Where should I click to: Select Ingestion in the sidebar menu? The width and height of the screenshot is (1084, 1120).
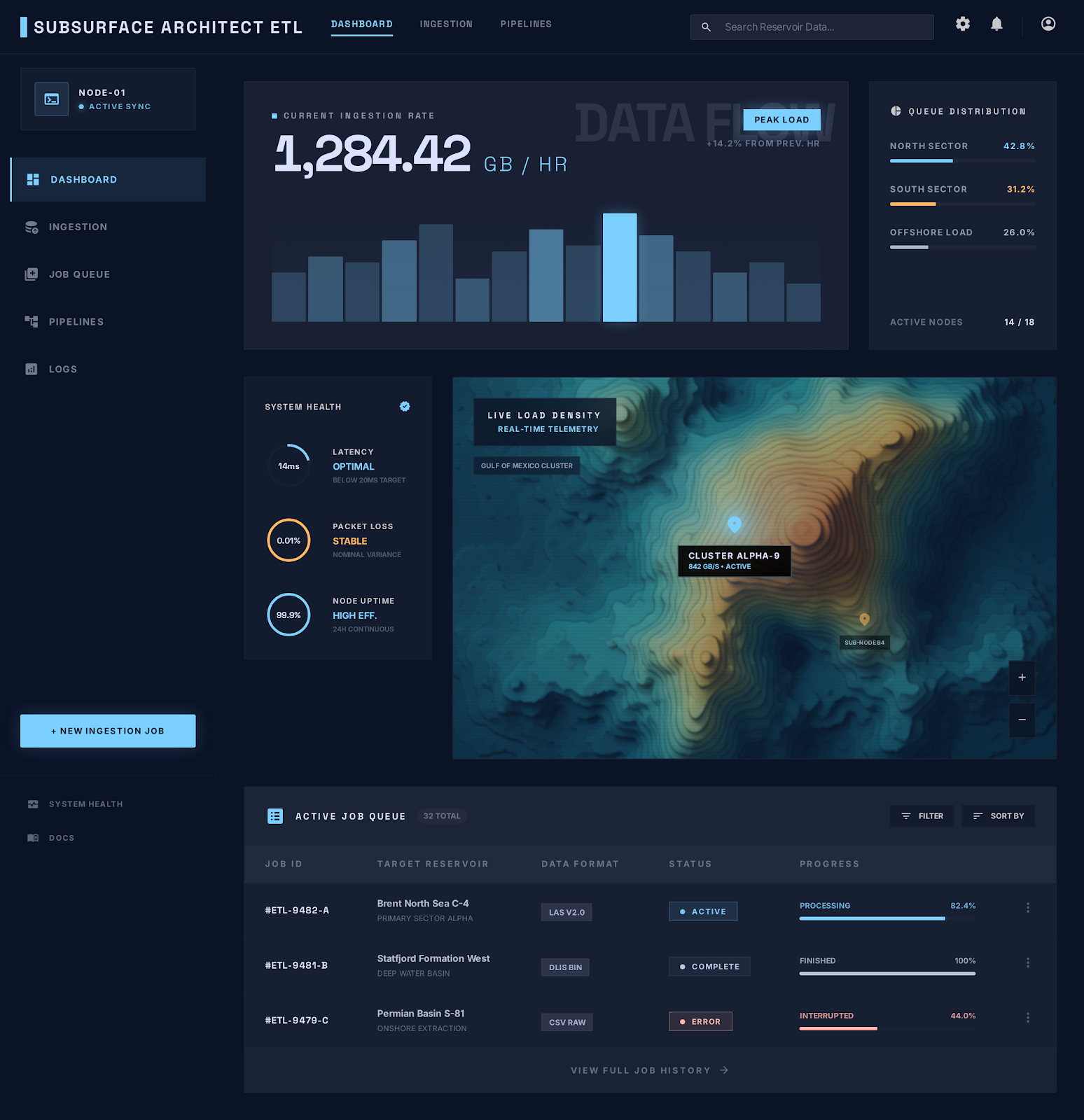109,227
